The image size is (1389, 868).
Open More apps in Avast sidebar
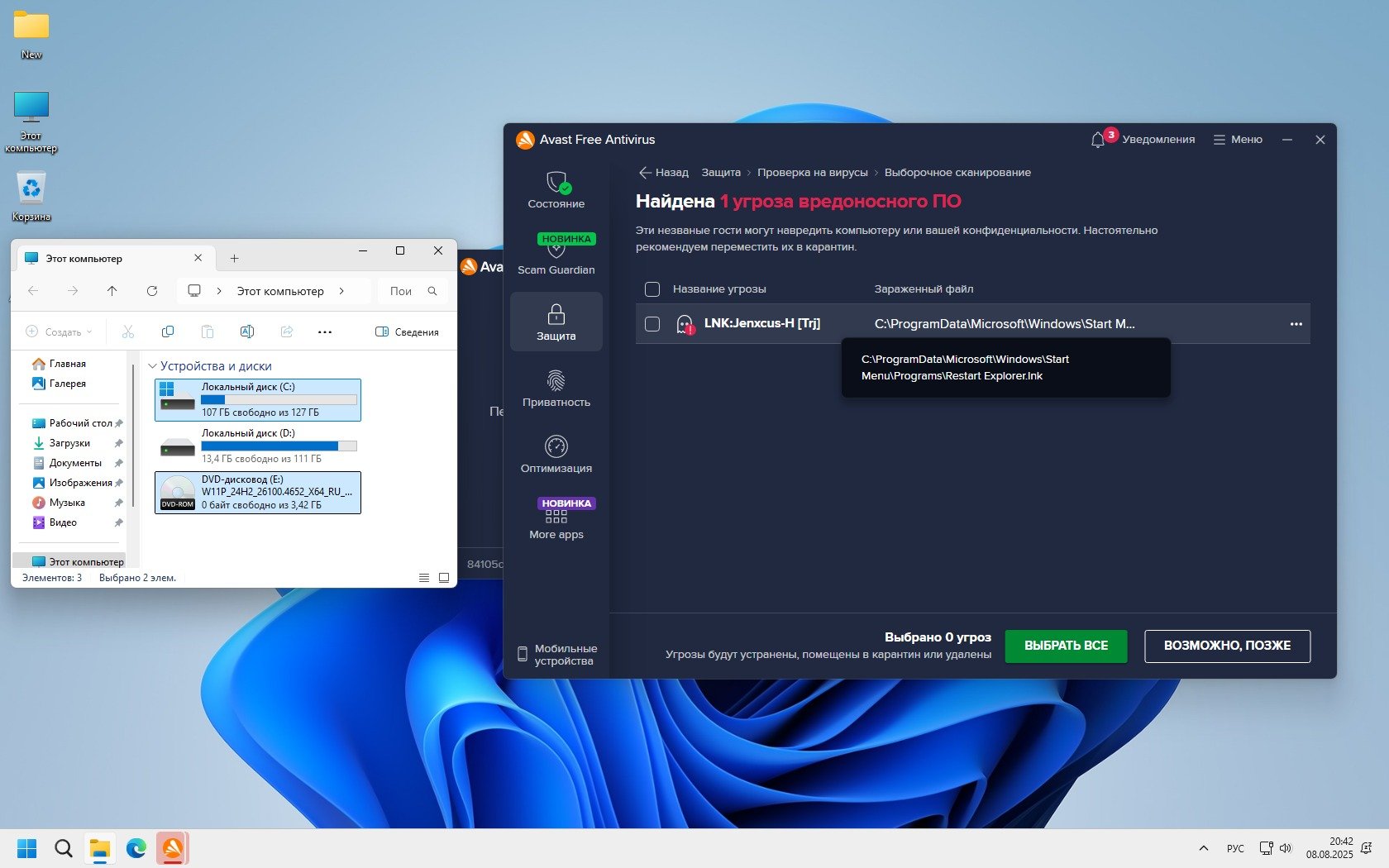click(x=556, y=520)
